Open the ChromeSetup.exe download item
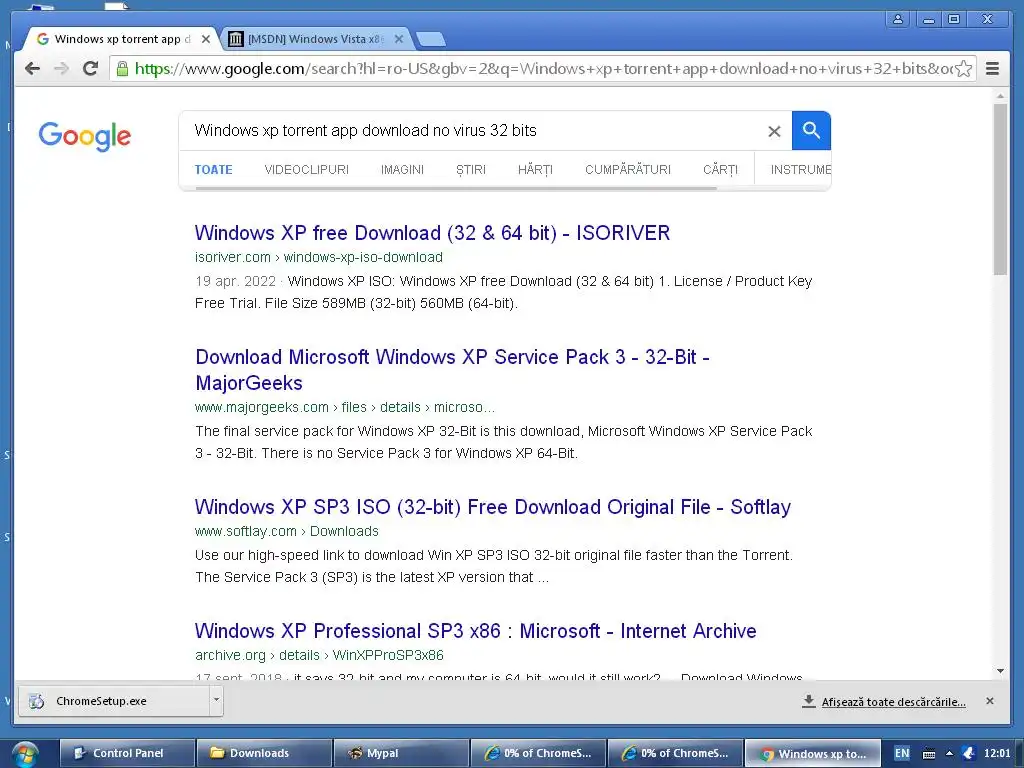The height and width of the screenshot is (768, 1024). tap(114, 701)
